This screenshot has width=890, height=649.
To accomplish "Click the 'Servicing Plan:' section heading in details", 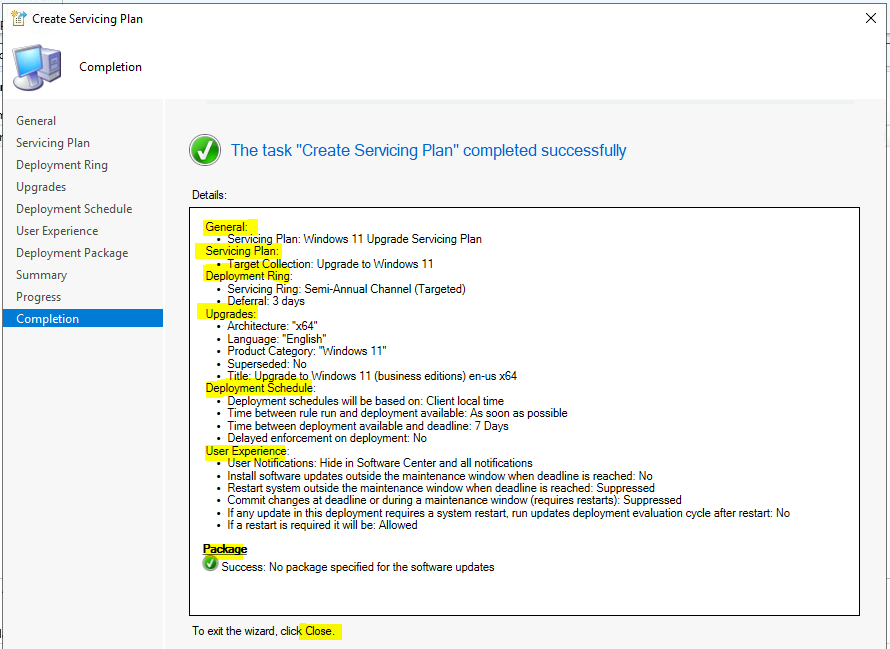I will click(x=242, y=251).
